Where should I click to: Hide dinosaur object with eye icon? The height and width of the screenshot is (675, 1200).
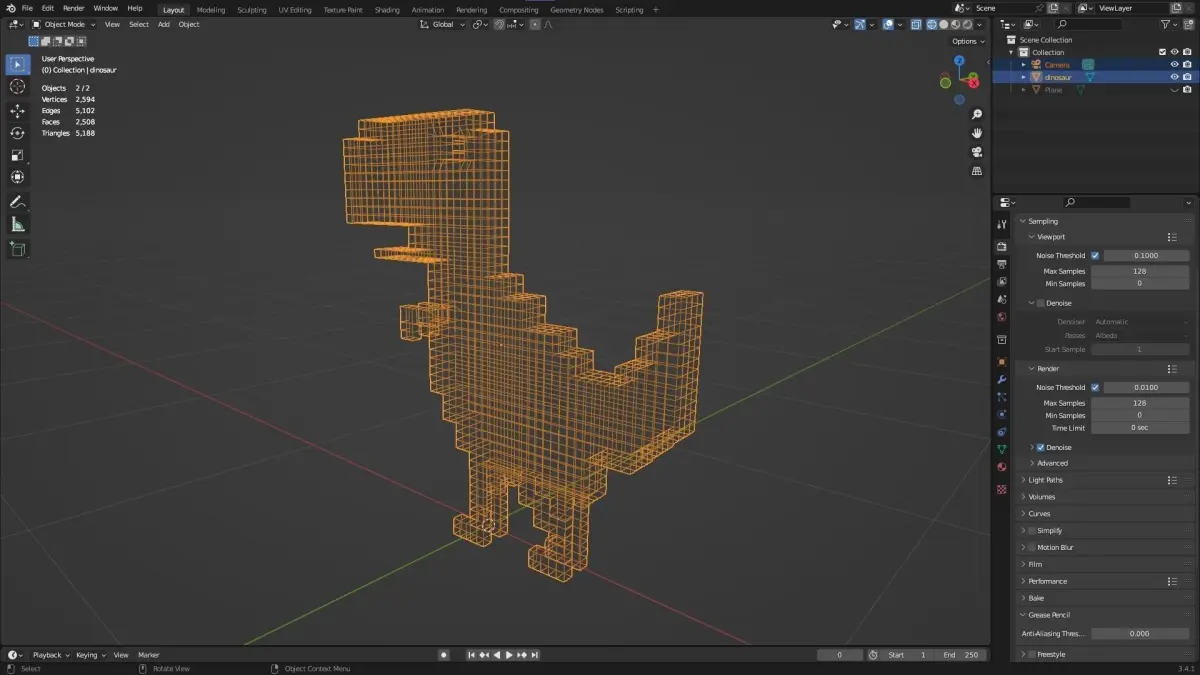pos(1175,77)
